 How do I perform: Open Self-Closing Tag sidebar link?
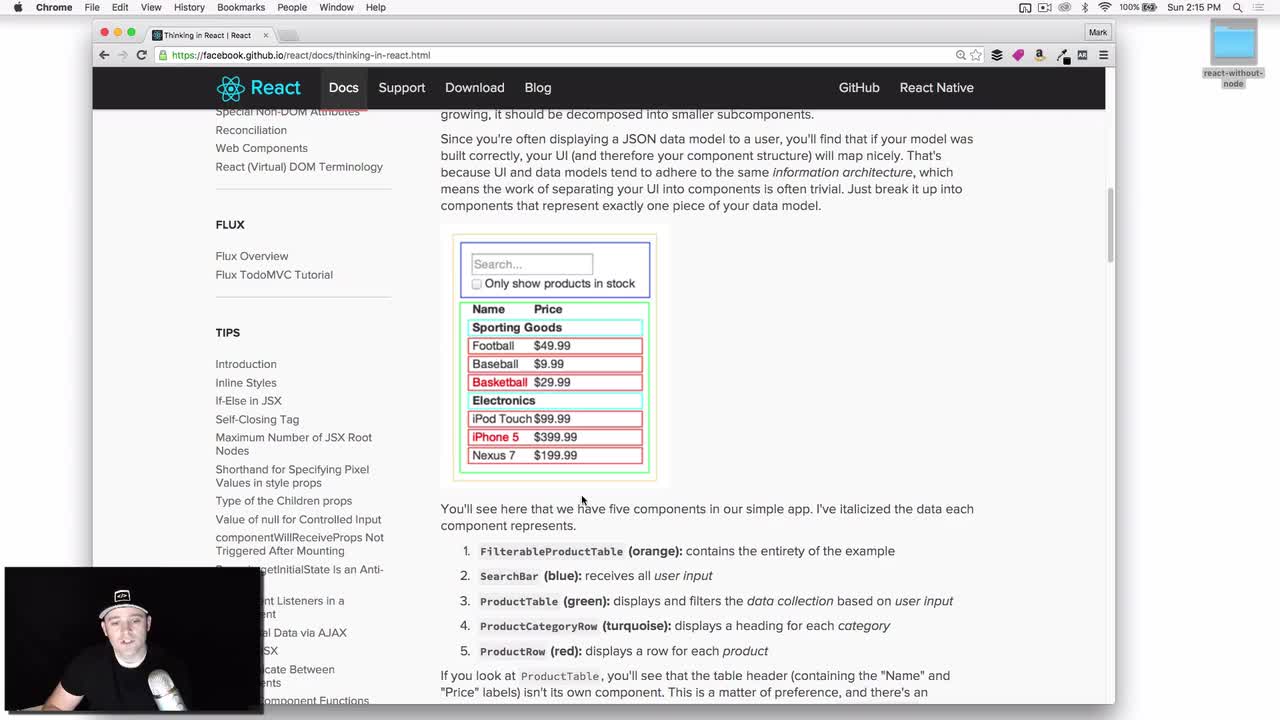pos(257,420)
